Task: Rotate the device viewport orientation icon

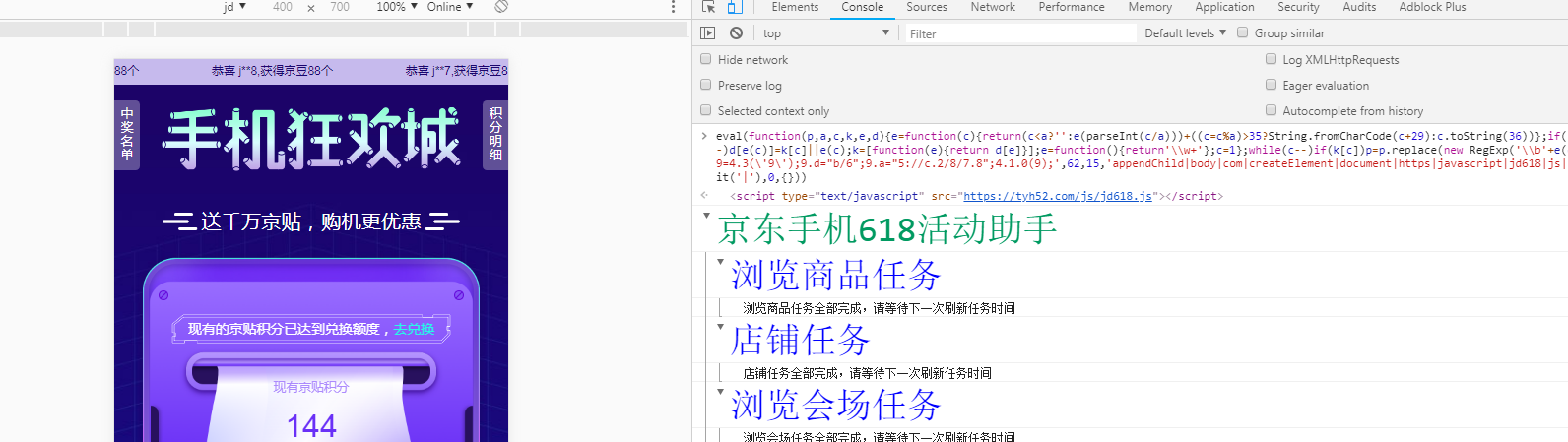Action: [501, 7]
